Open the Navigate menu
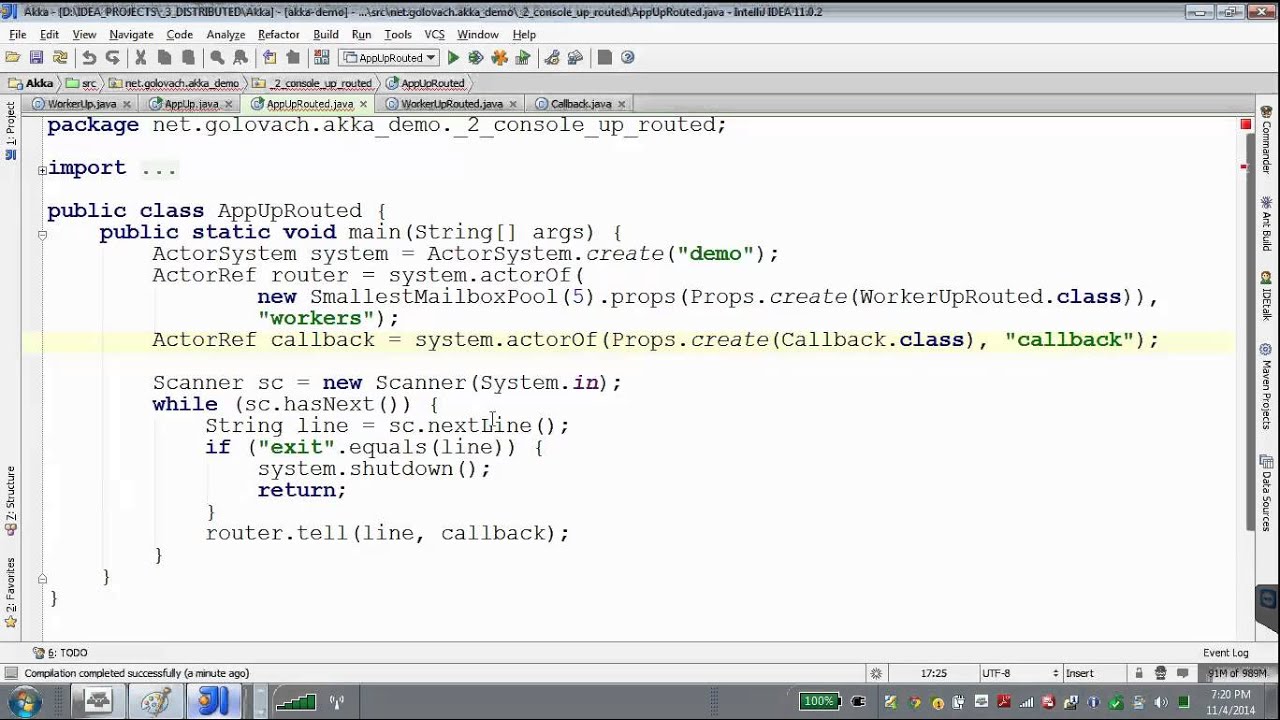Viewport: 1280px width, 720px height. [131, 34]
